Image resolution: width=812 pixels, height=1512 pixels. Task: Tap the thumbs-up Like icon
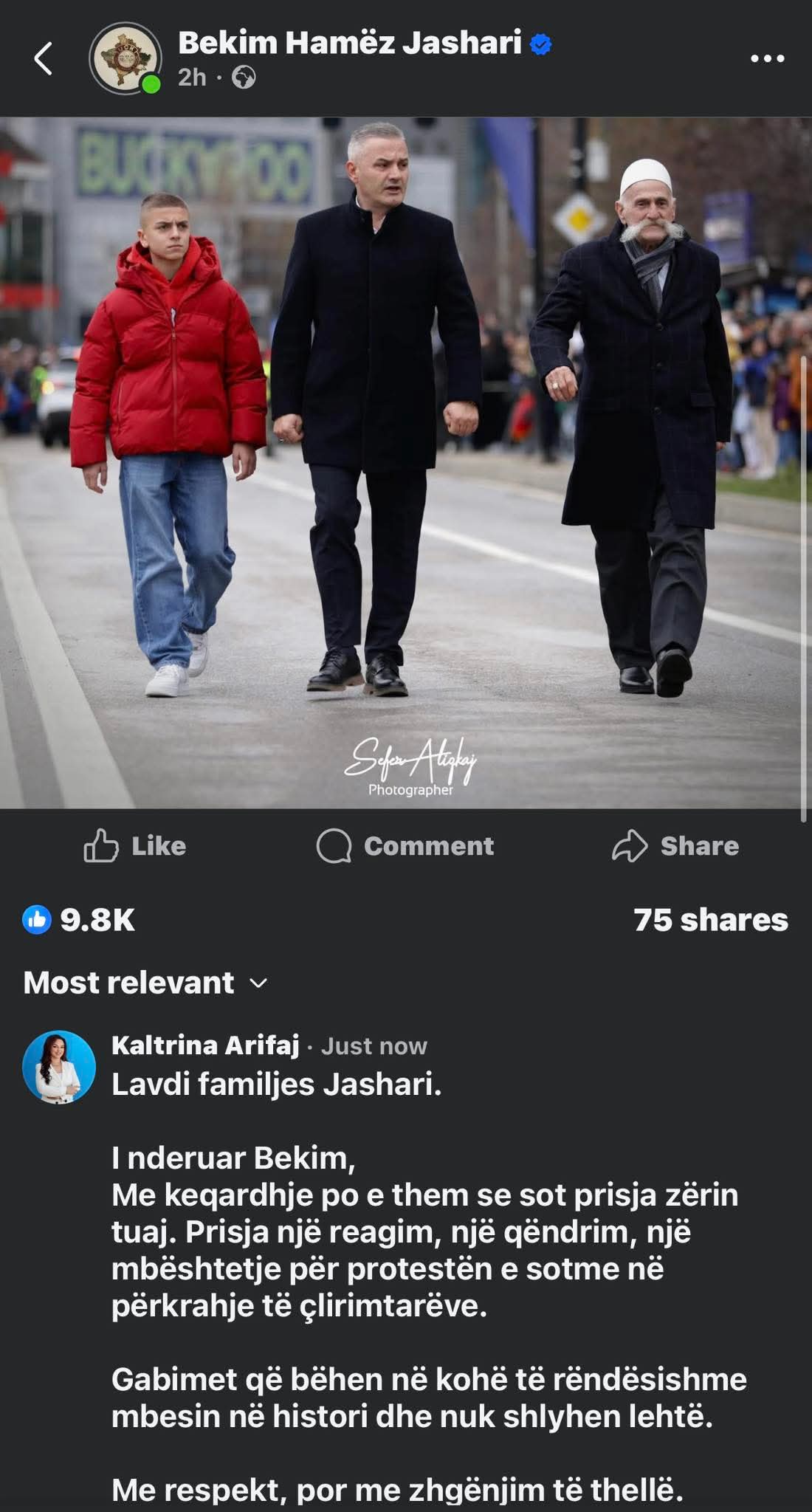pyautogui.click(x=101, y=845)
